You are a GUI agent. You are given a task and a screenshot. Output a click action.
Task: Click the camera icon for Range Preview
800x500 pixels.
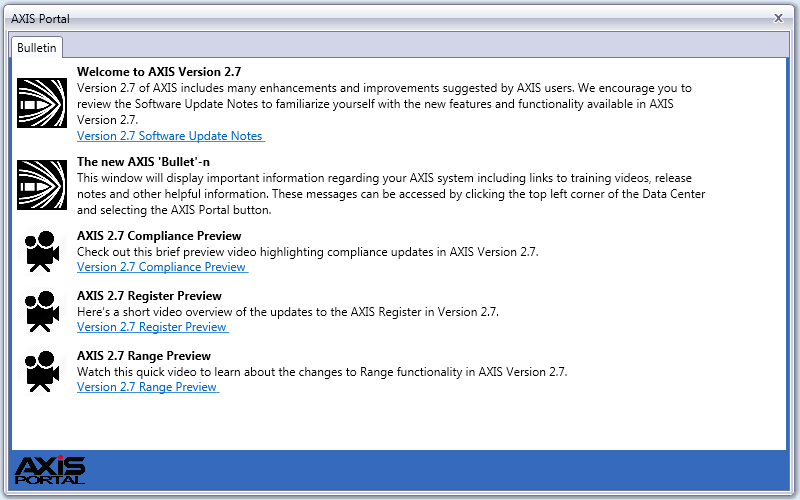[42, 371]
